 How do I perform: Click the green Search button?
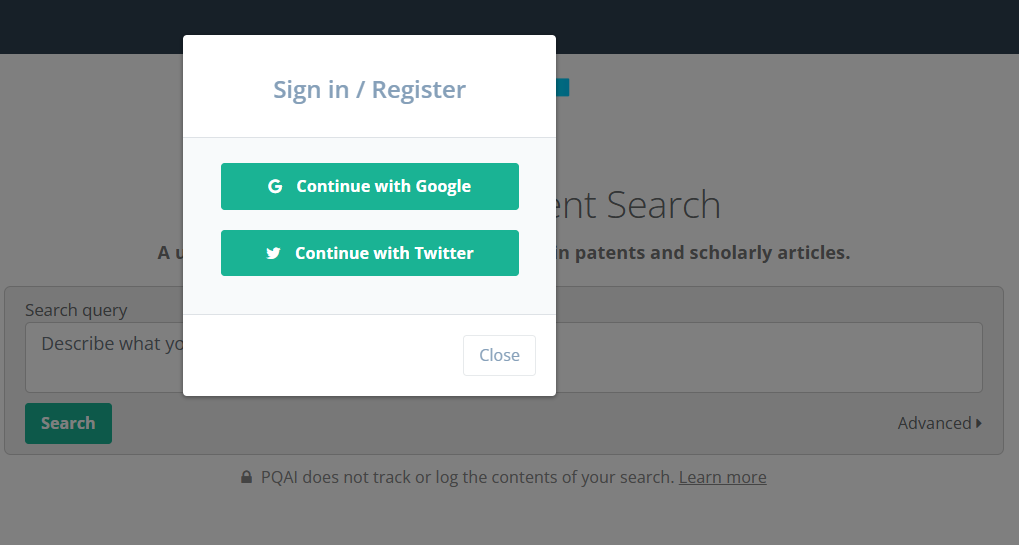(x=68, y=424)
